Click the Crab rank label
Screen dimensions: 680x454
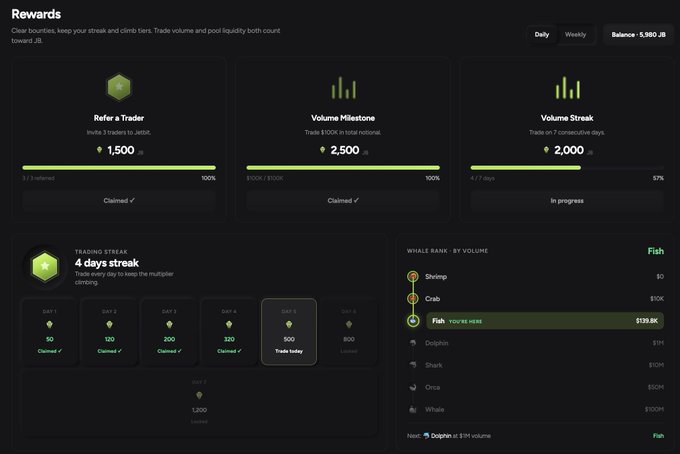coord(432,299)
